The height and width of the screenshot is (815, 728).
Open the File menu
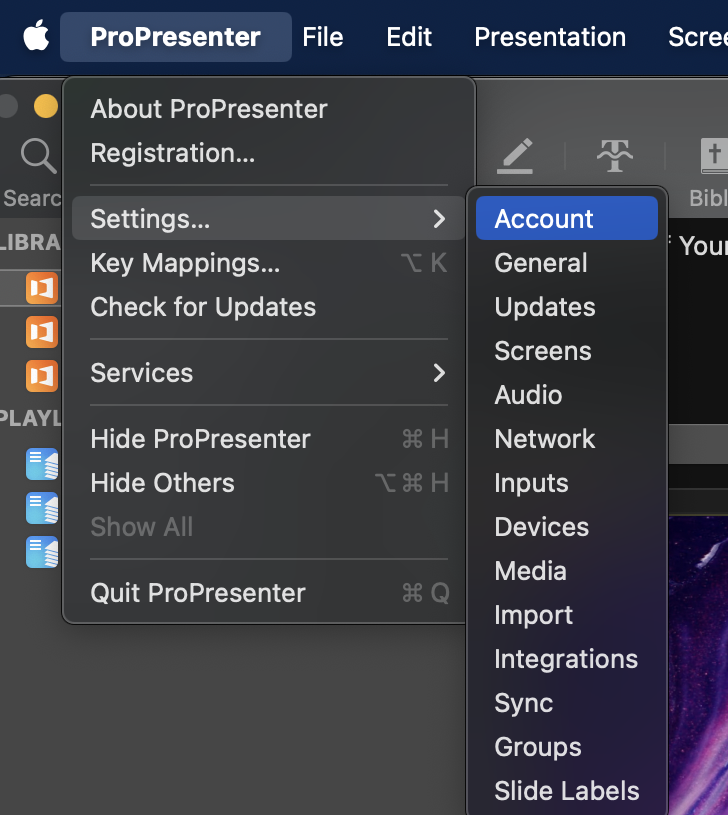(x=323, y=37)
